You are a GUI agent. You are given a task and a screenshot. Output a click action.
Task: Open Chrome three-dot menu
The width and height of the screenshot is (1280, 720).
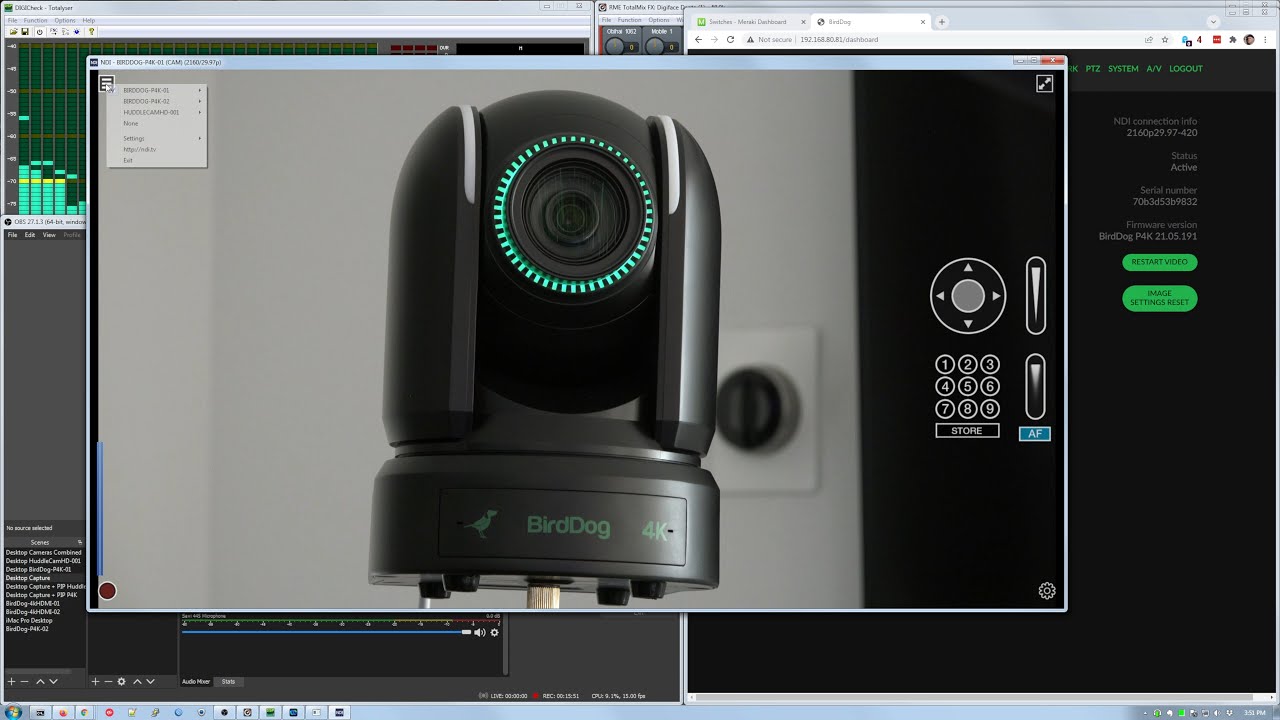click(x=1267, y=40)
